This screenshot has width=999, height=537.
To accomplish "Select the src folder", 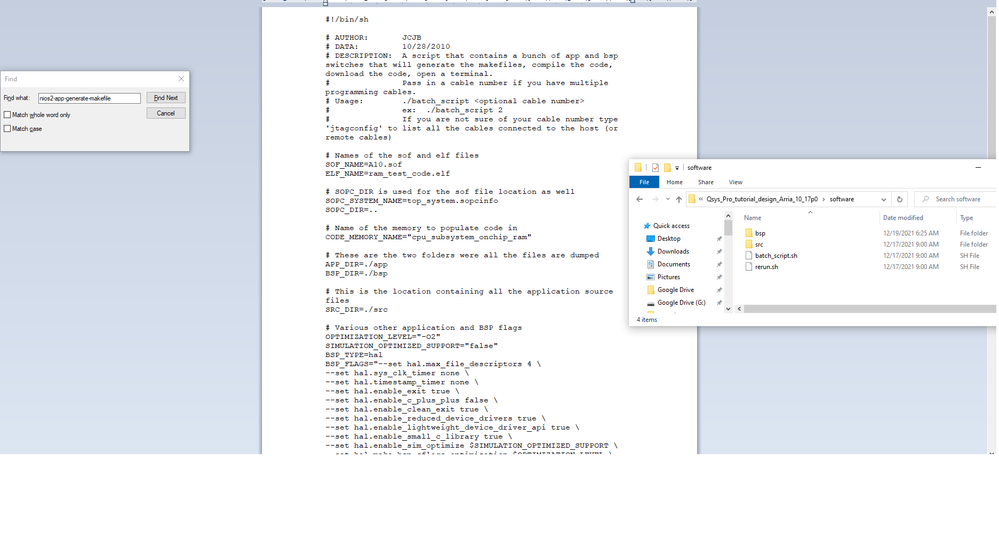I will 758,245.
